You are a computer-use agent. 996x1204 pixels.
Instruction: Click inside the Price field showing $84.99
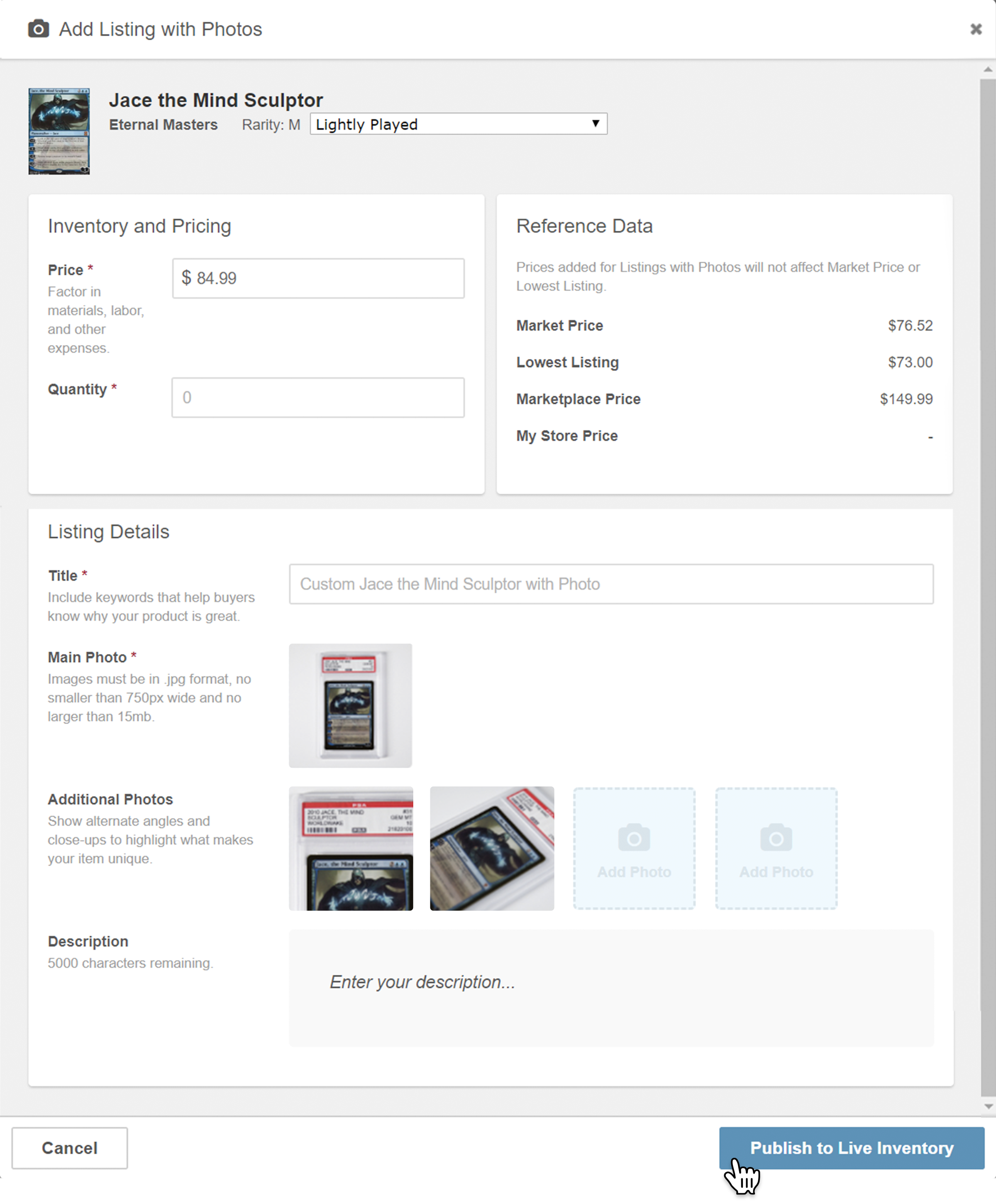click(318, 279)
